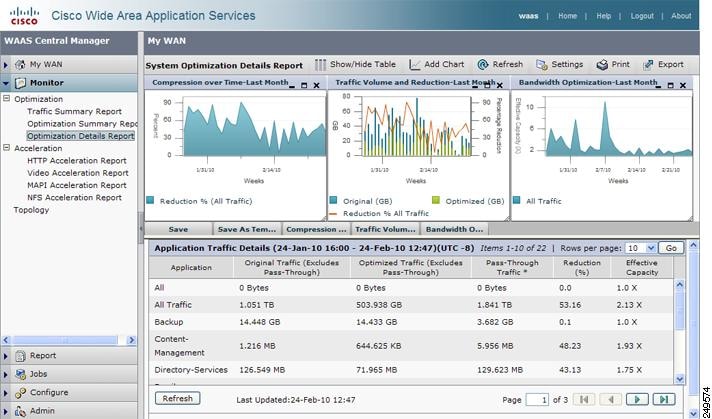Close Bandwidth Optimization chart
The height and width of the screenshot is (419, 712).
coord(682,85)
